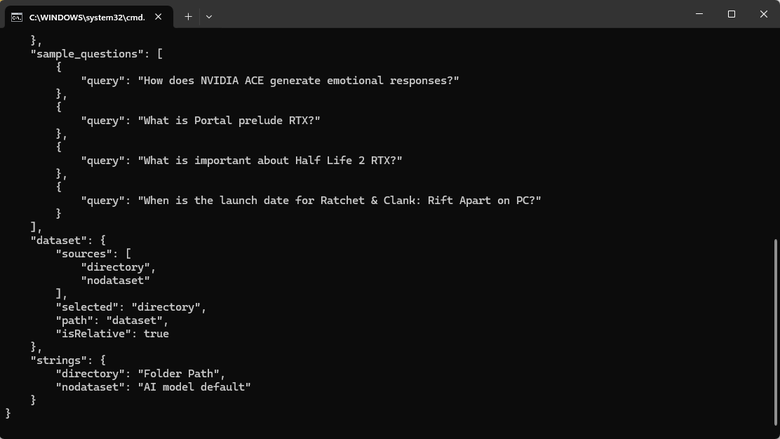Click the Half Life 2 RTX query

click(242, 161)
